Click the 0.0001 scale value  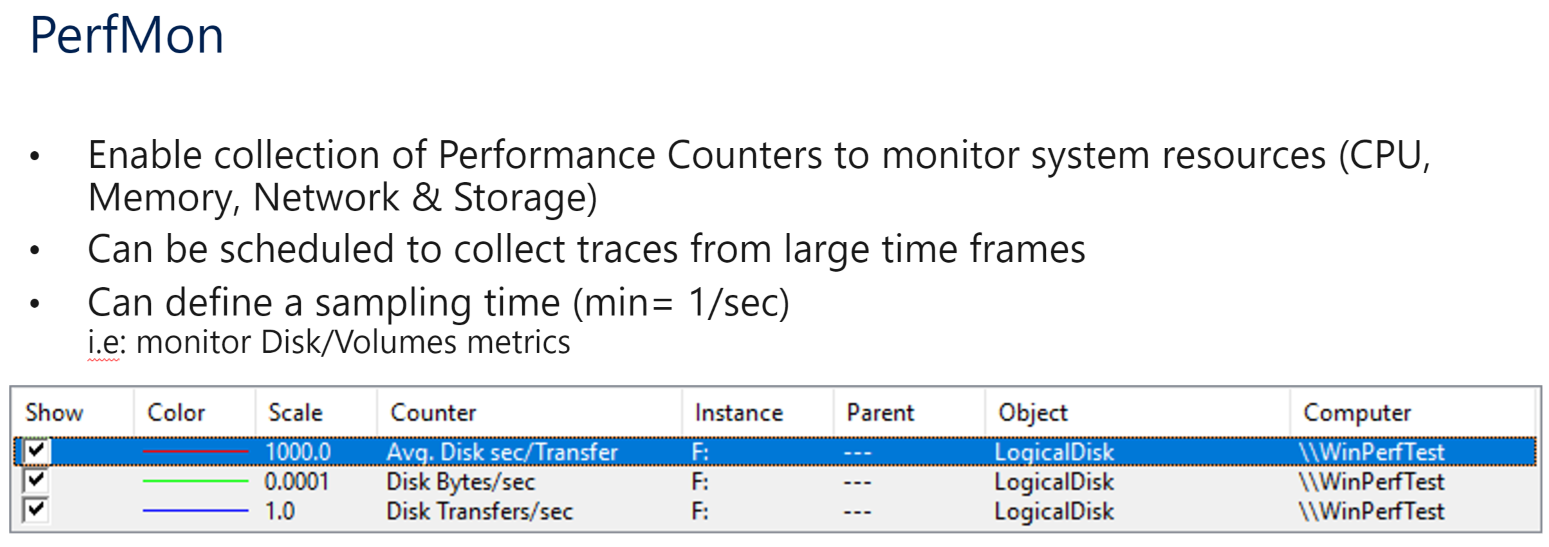pyautogui.click(x=296, y=482)
